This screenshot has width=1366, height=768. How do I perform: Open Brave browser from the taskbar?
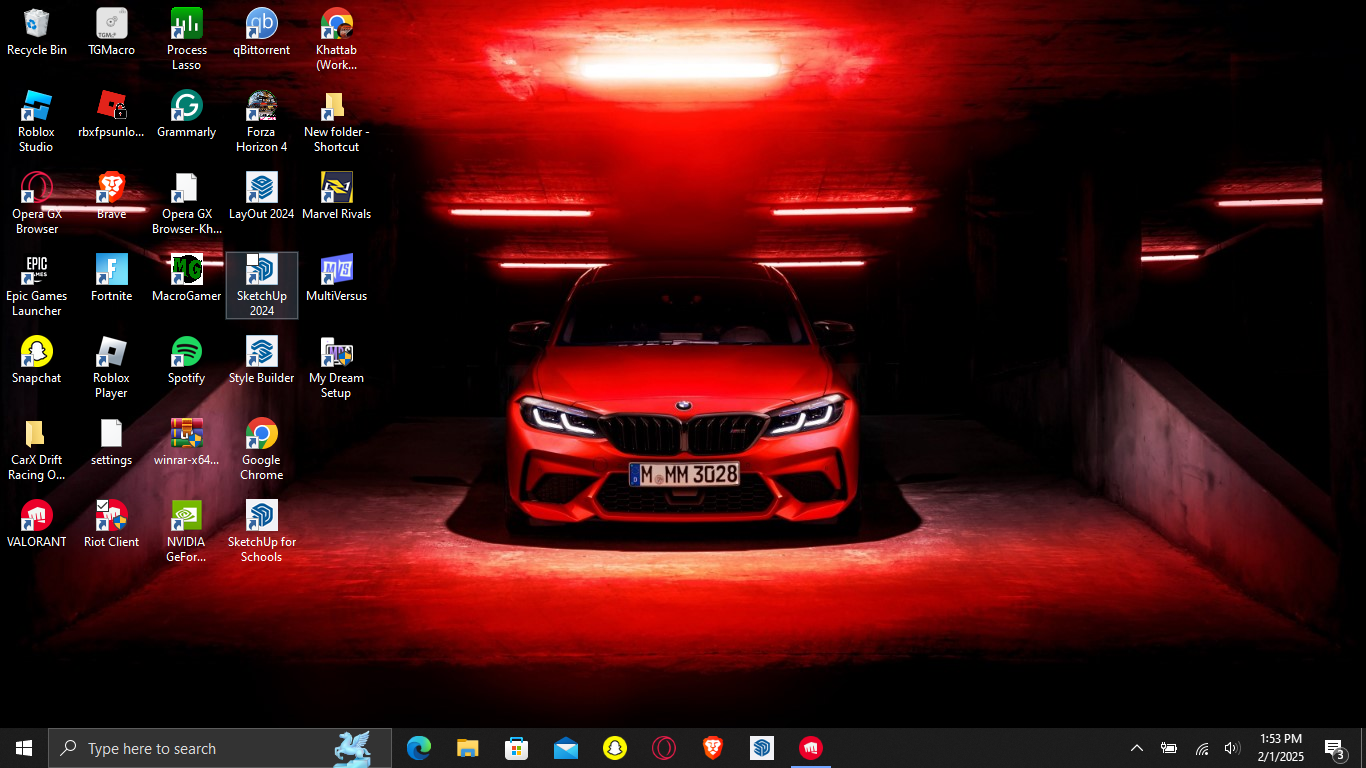point(713,748)
